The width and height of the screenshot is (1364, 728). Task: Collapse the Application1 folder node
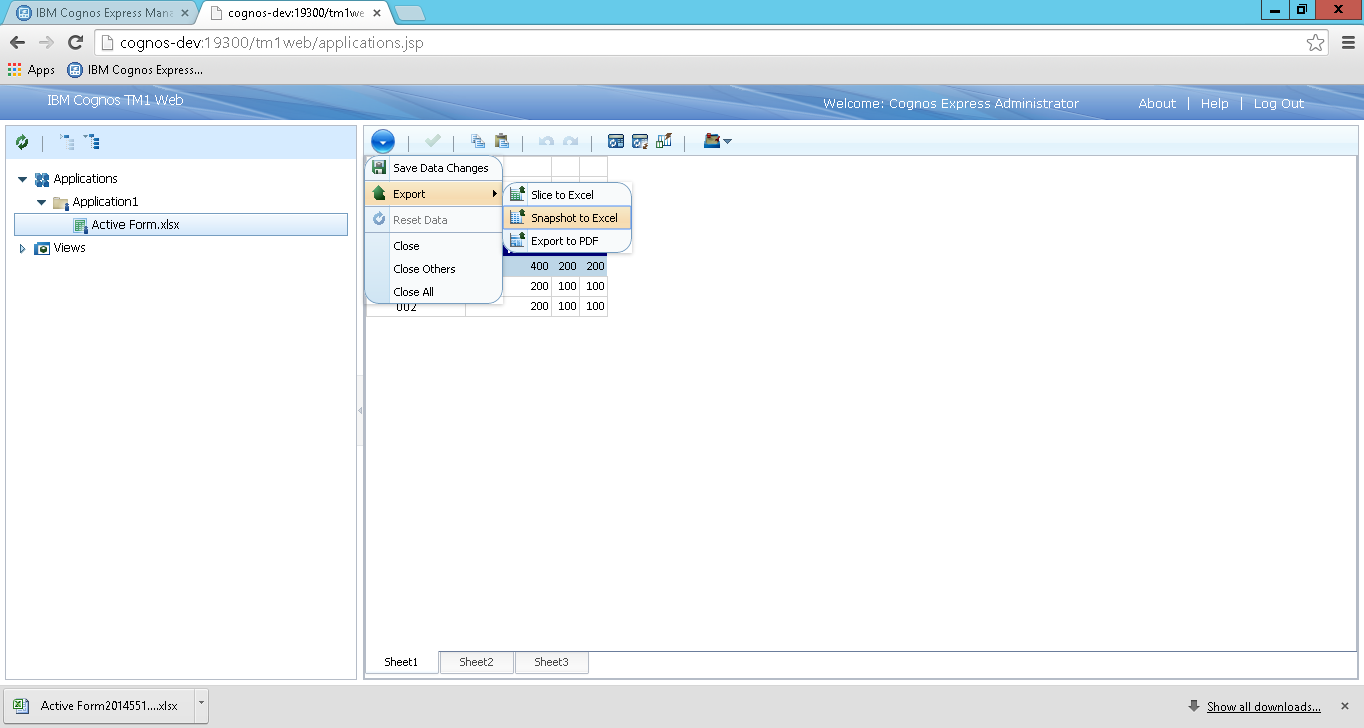pos(42,202)
